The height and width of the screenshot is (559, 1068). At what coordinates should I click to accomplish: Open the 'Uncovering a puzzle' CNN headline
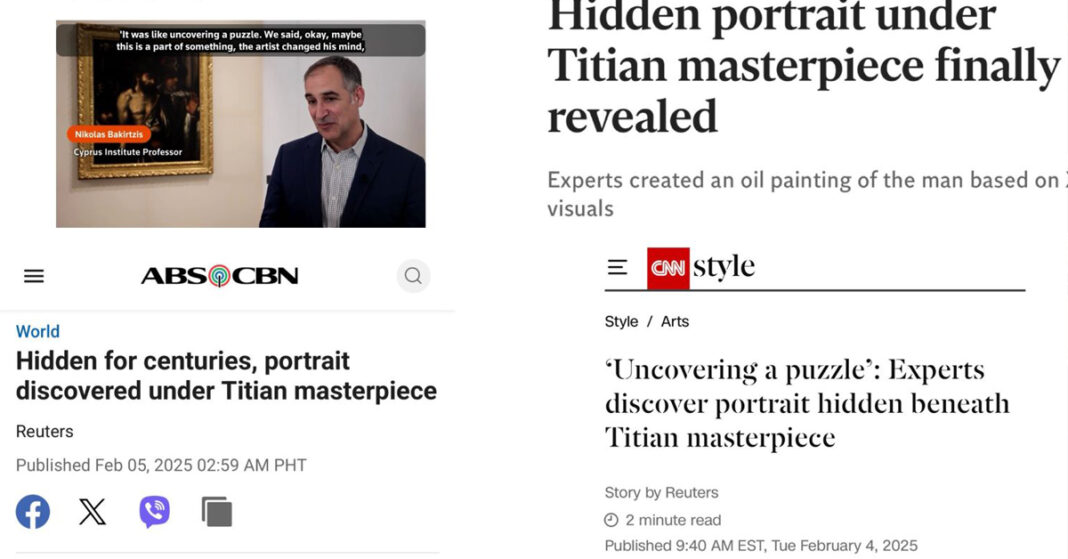806,403
